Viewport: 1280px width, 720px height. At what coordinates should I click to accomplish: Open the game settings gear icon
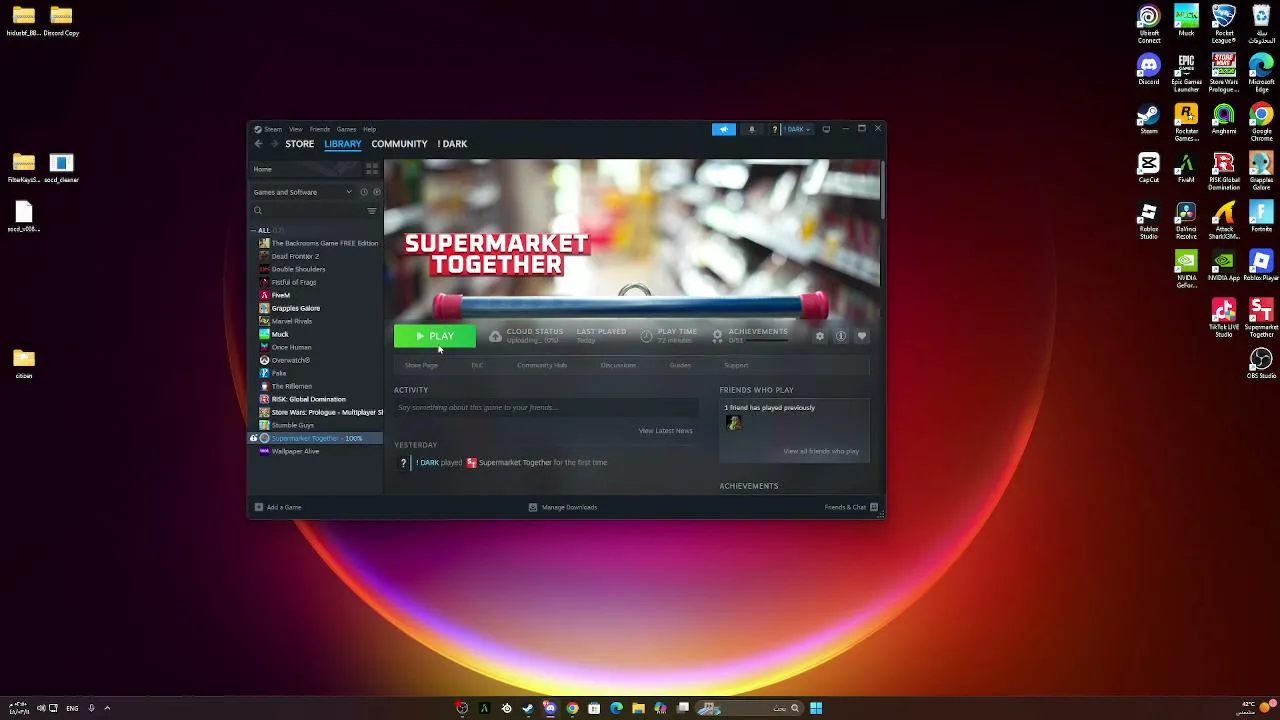[x=820, y=336]
